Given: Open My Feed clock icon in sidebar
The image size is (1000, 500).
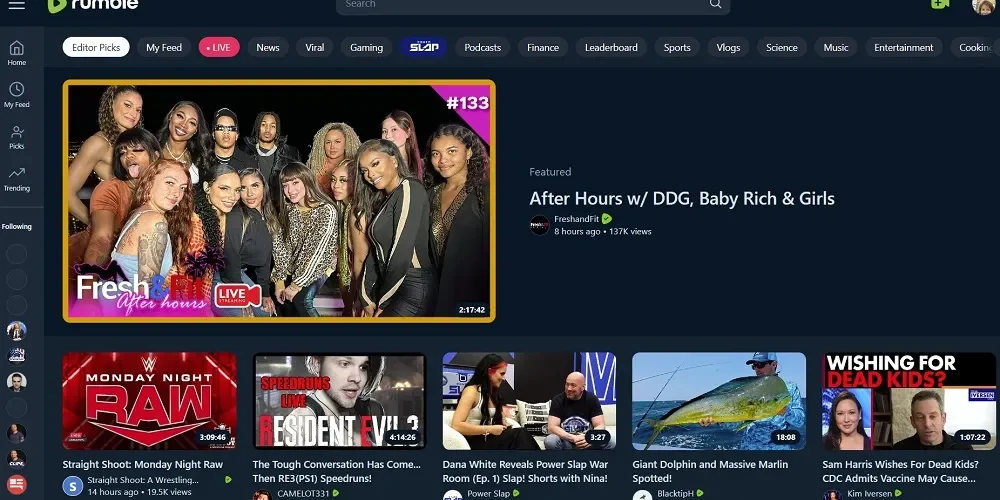Looking at the screenshot, I should coord(17,95).
